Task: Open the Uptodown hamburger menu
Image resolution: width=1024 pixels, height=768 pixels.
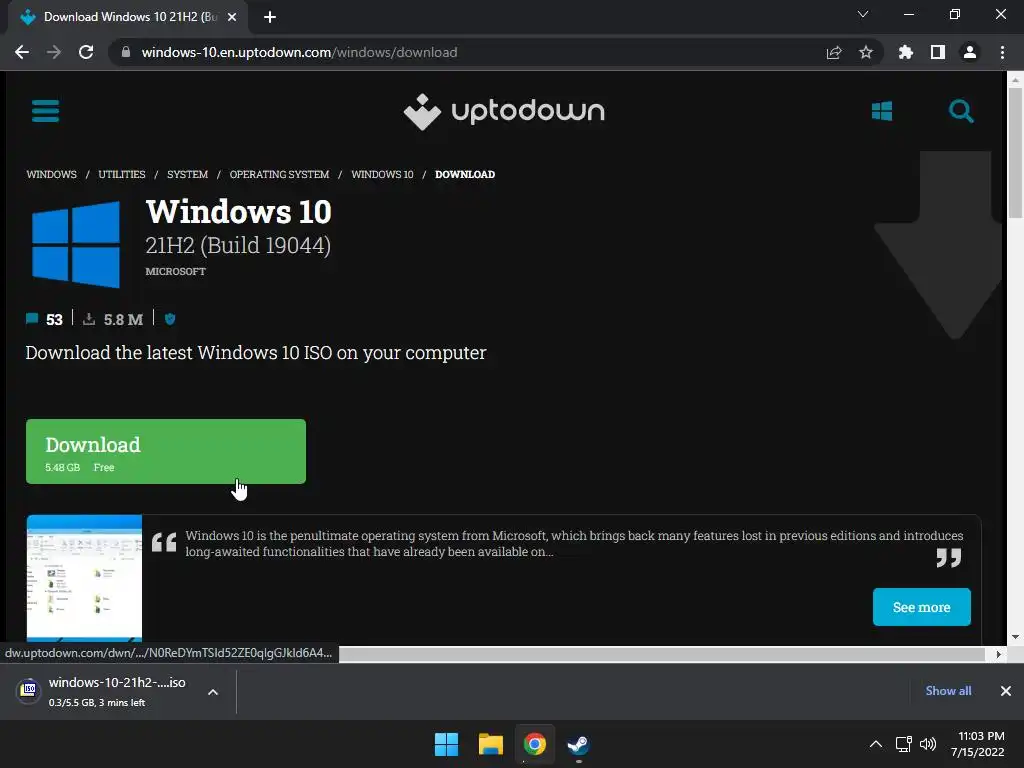Action: pos(45,111)
